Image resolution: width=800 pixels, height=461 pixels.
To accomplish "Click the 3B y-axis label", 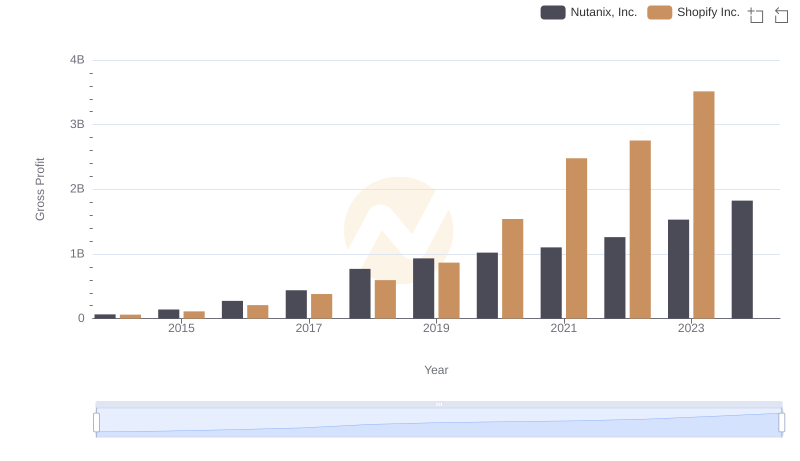I will (78, 124).
